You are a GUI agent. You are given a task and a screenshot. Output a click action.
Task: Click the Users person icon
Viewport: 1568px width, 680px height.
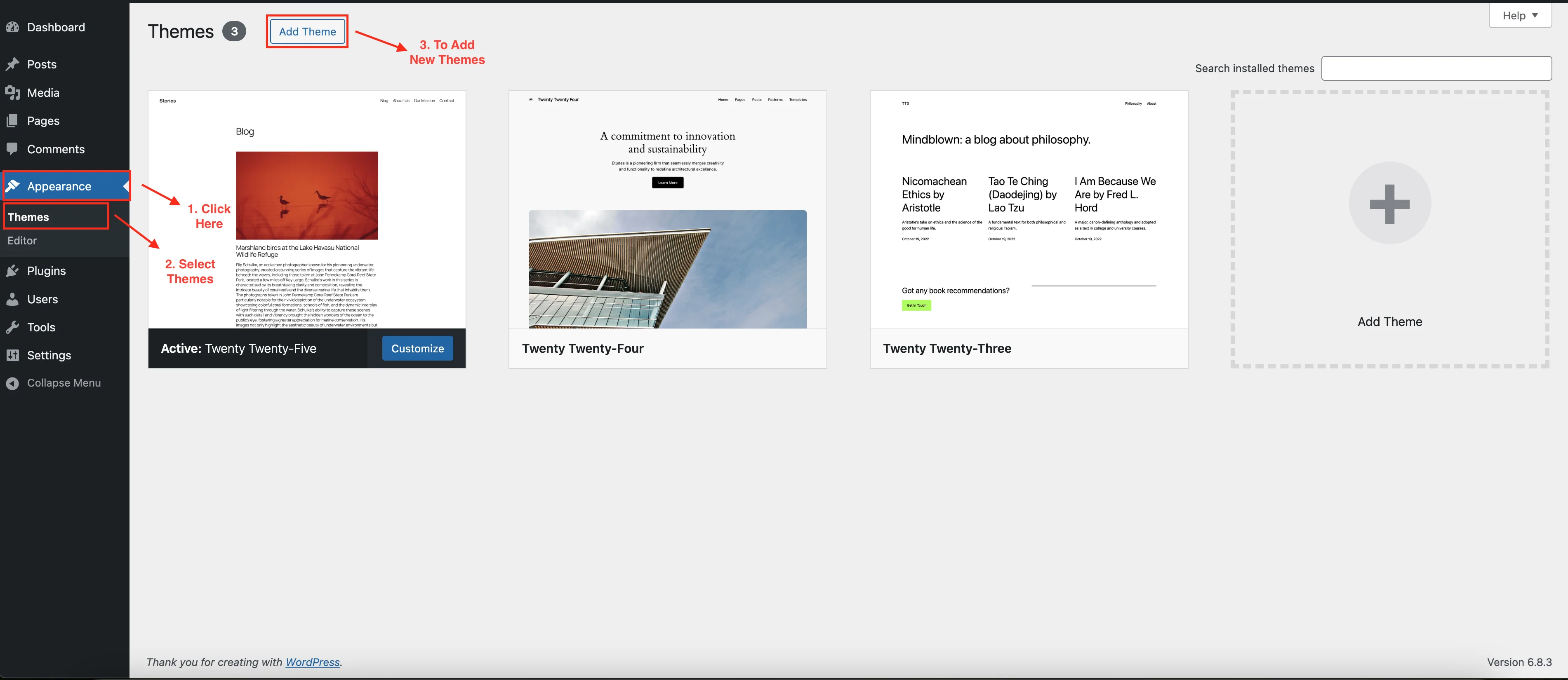(x=12, y=299)
